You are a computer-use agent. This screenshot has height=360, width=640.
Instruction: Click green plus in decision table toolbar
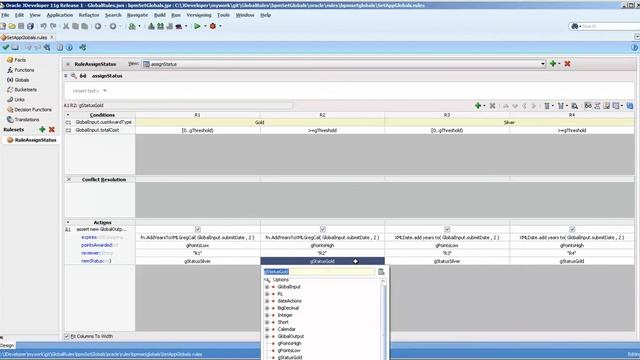coord(478,106)
